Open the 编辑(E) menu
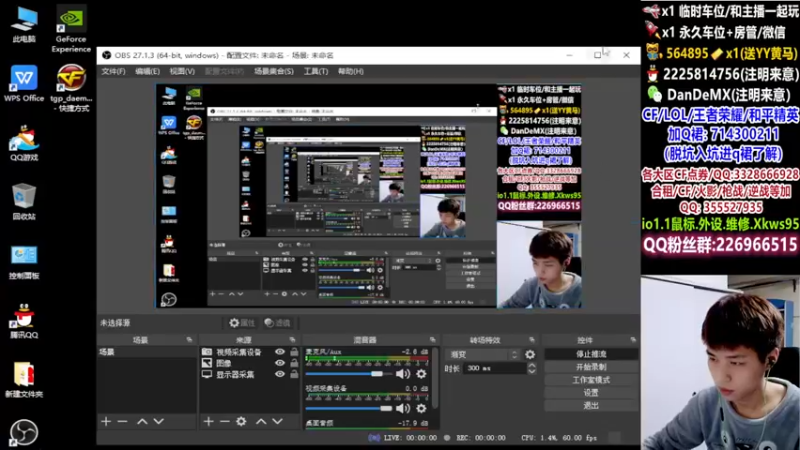The height and width of the screenshot is (450, 800). [147, 71]
